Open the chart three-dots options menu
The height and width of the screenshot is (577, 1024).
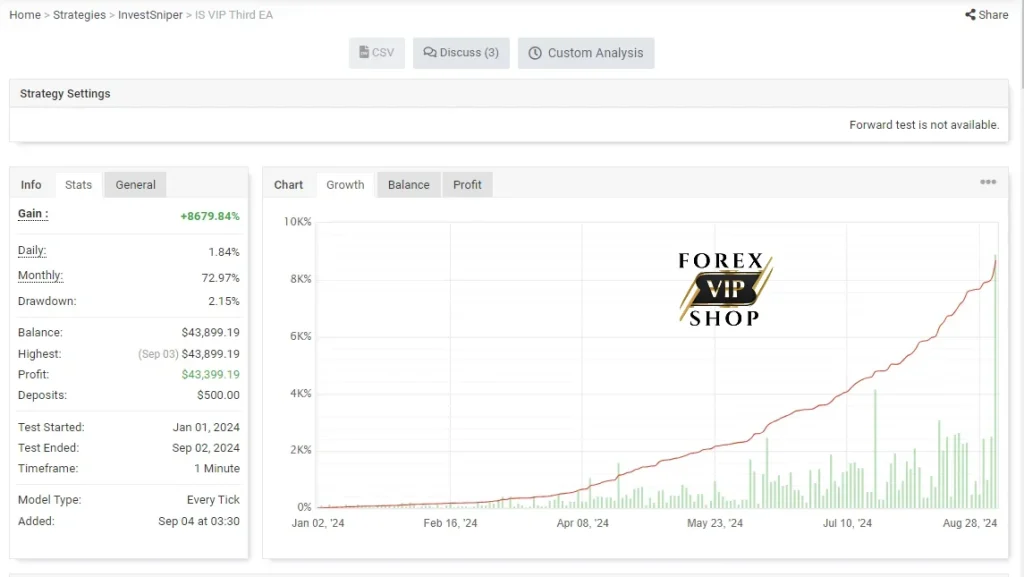coord(988,182)
